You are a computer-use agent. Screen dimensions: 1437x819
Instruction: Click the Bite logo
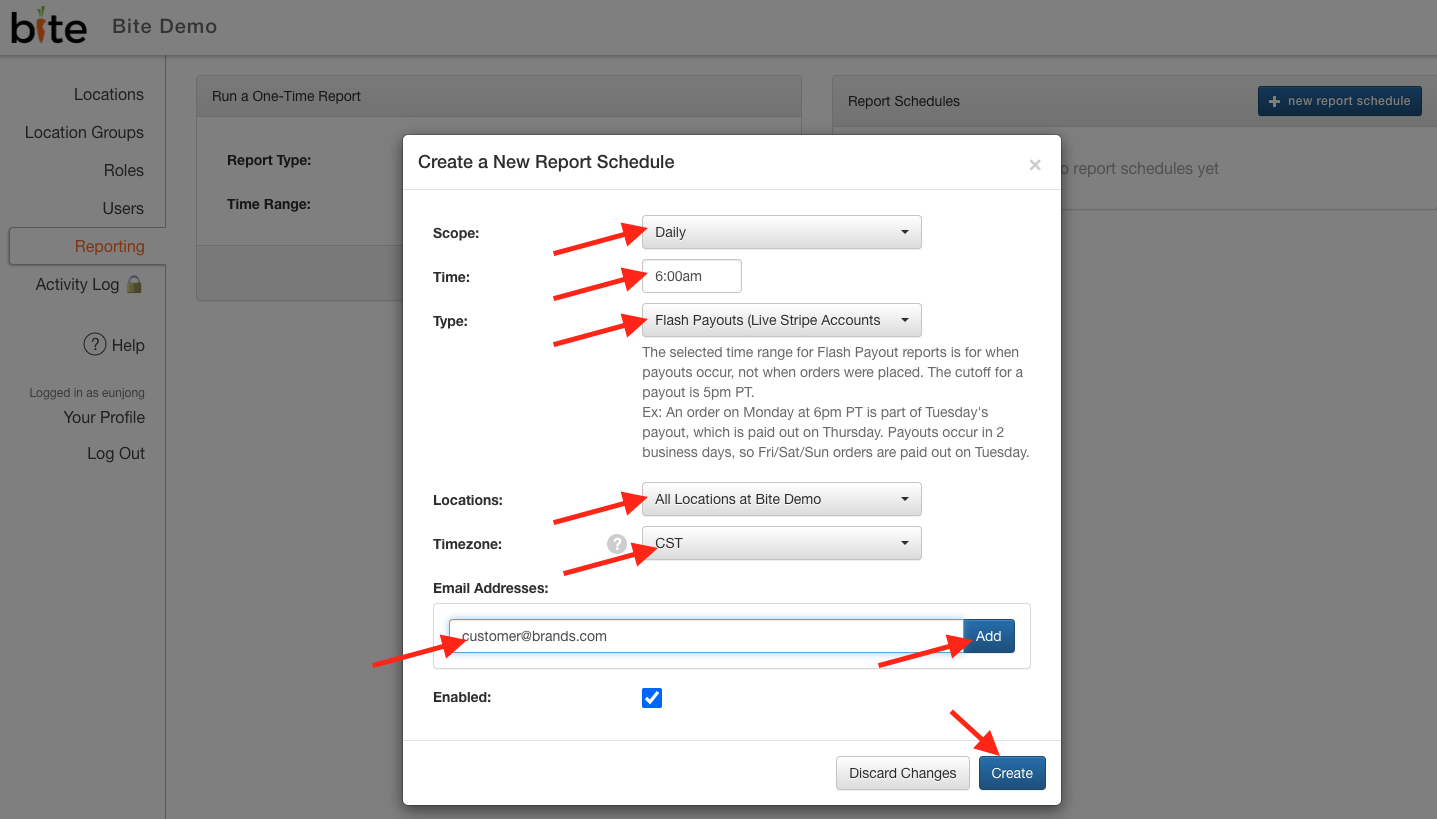point(49,26)
